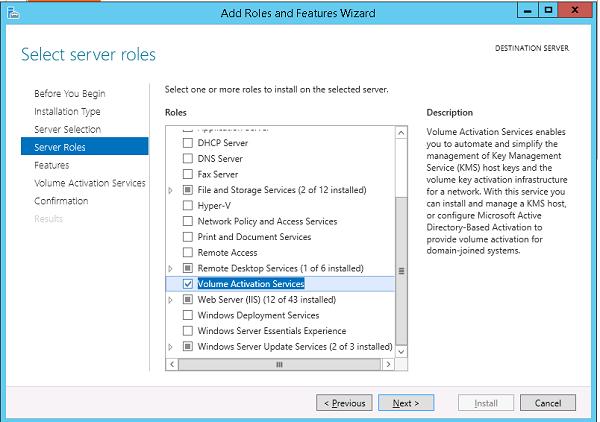Switch to Installation Type step
Screen dimensions: 600x422
click(x=67, y=111)
